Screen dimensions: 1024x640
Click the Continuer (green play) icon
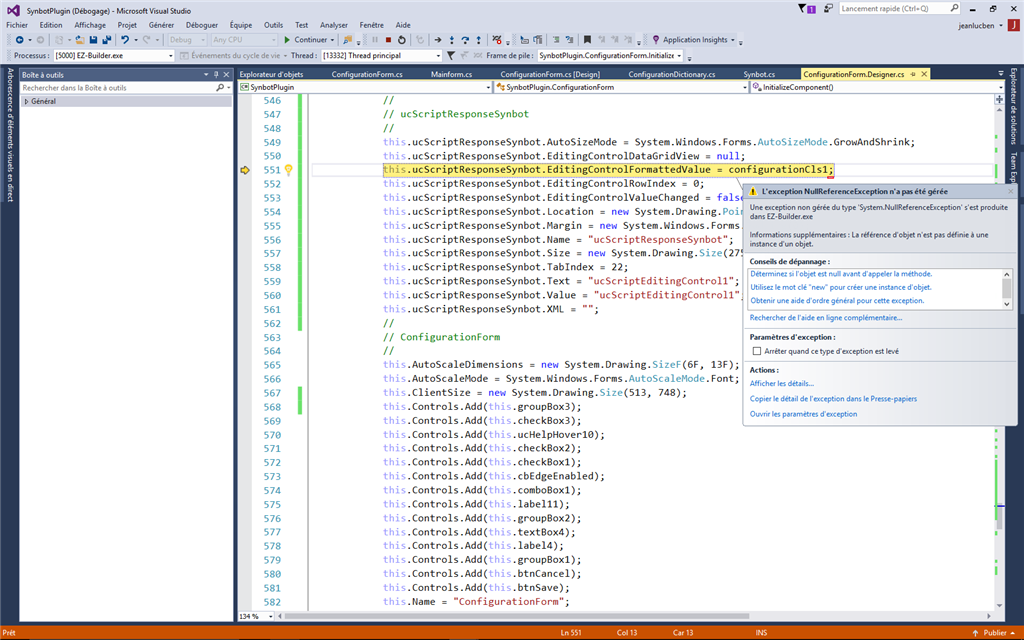(x=285, y=41)
